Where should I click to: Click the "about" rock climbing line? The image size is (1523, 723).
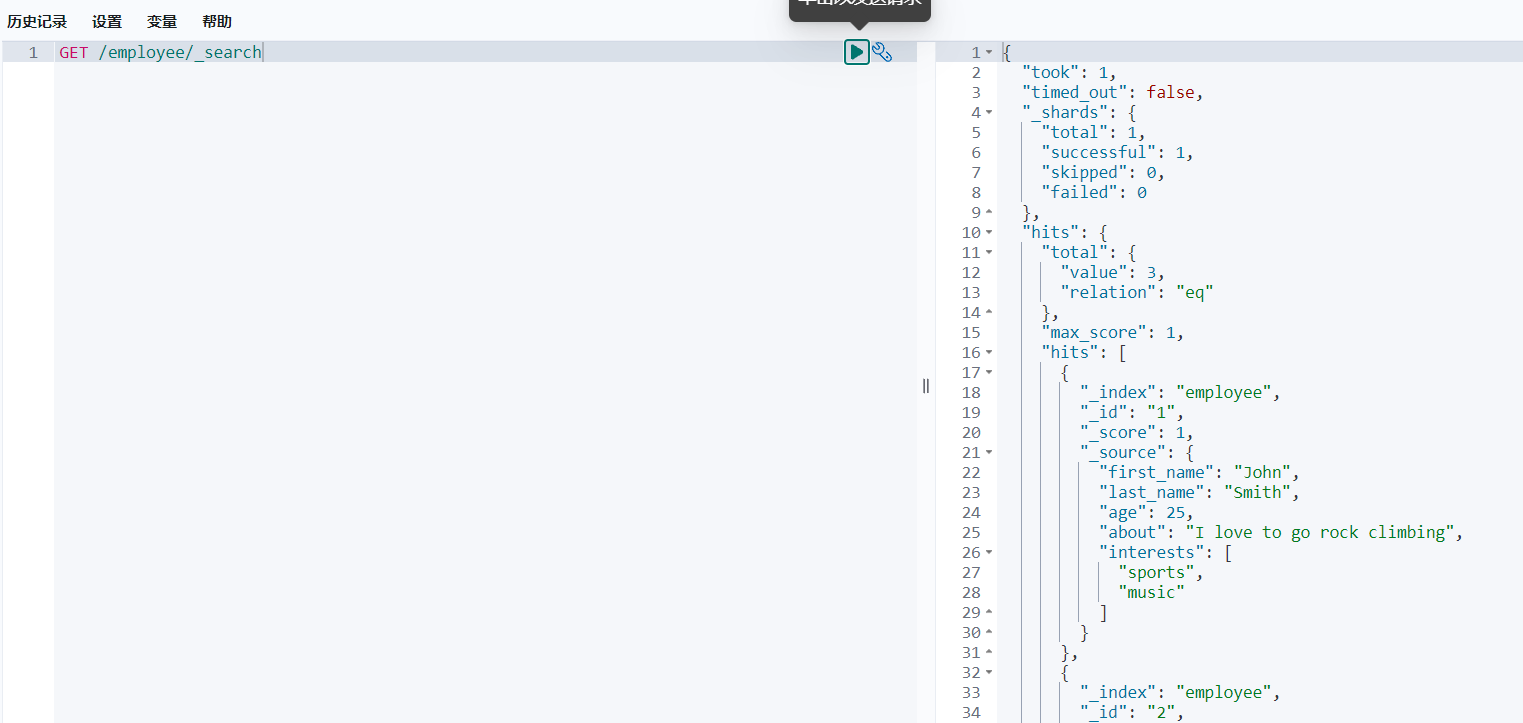coord(1281,532)
